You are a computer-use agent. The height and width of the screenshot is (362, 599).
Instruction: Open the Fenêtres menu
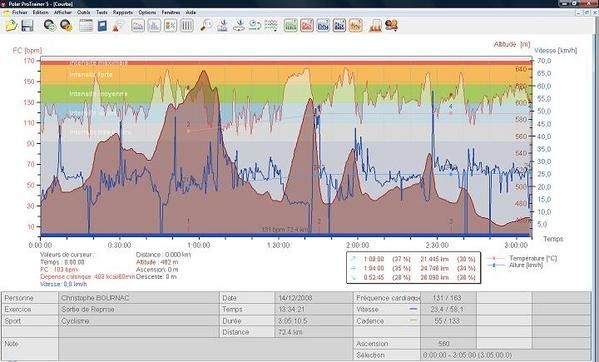coord(171,13)
